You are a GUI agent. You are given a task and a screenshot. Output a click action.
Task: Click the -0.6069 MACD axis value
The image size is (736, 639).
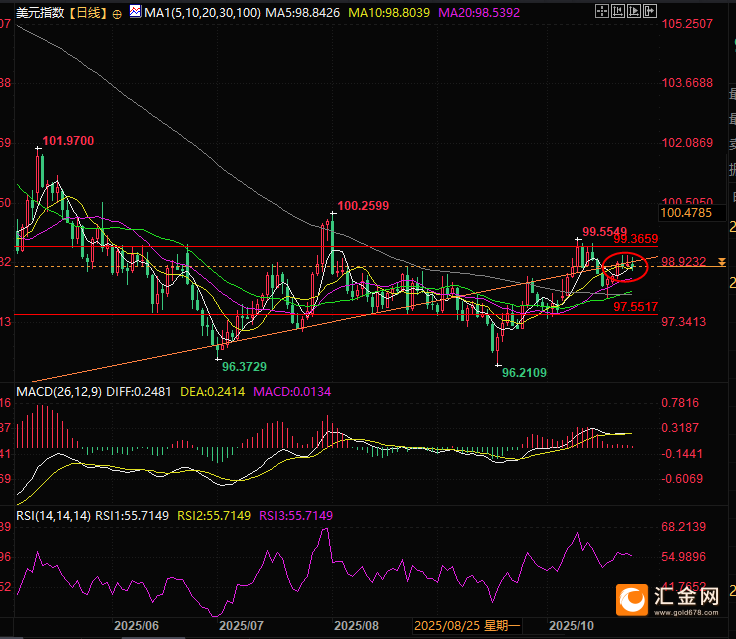click(682, 479)
